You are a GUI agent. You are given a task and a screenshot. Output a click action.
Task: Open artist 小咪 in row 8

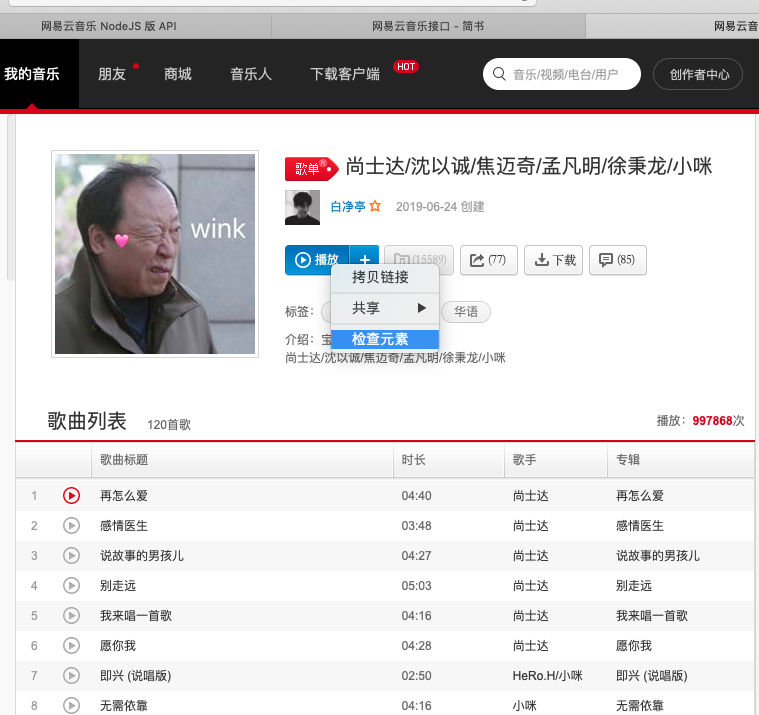tap(525, 706)
